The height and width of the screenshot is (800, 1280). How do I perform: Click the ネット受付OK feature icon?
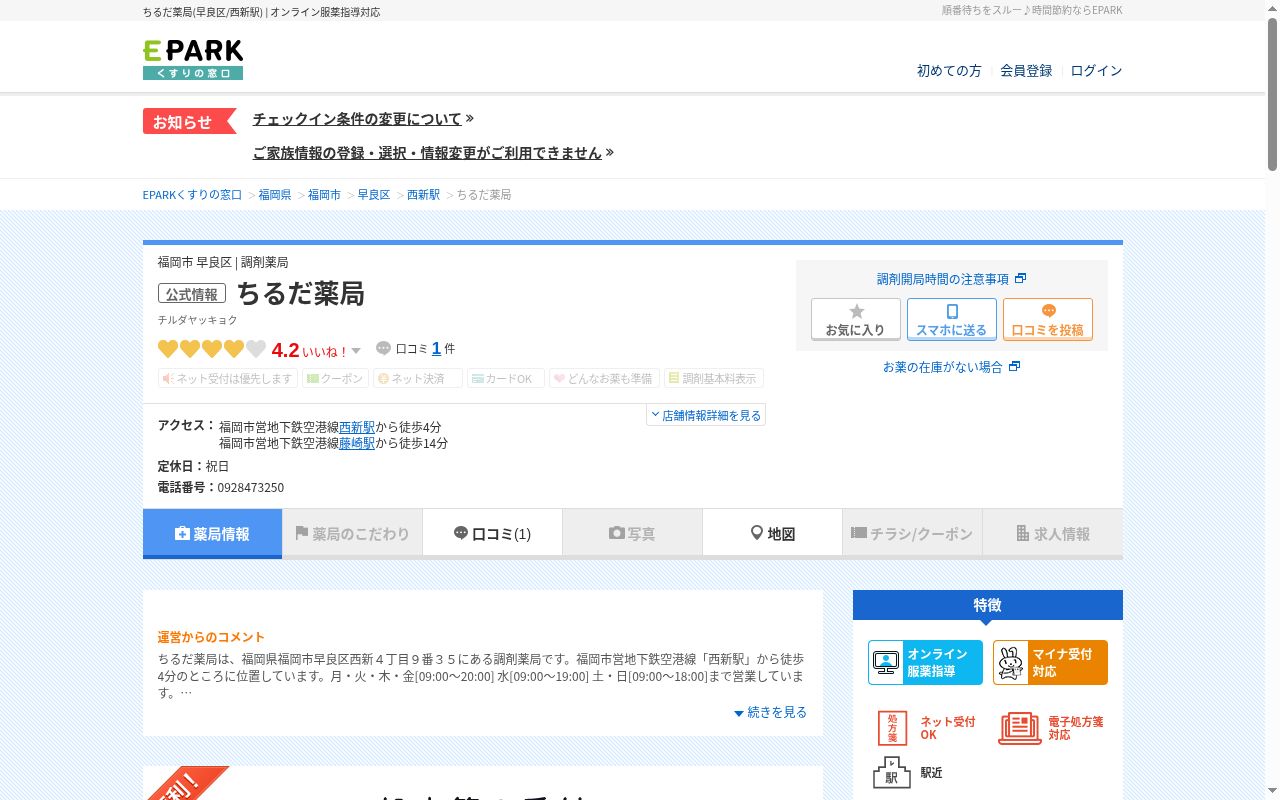926,728
